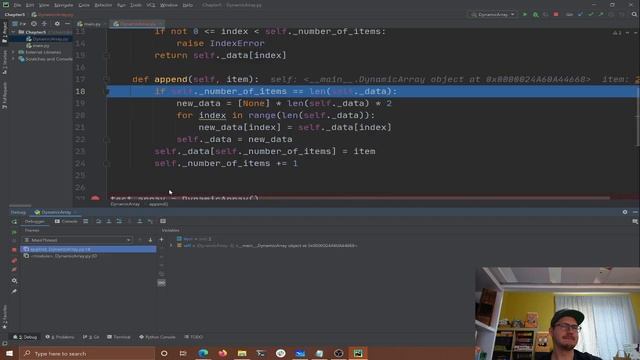This screenshot has height=360, width=640.
Task: Expand External Libraries node in project tree
Action: click(x=13, y=52)
